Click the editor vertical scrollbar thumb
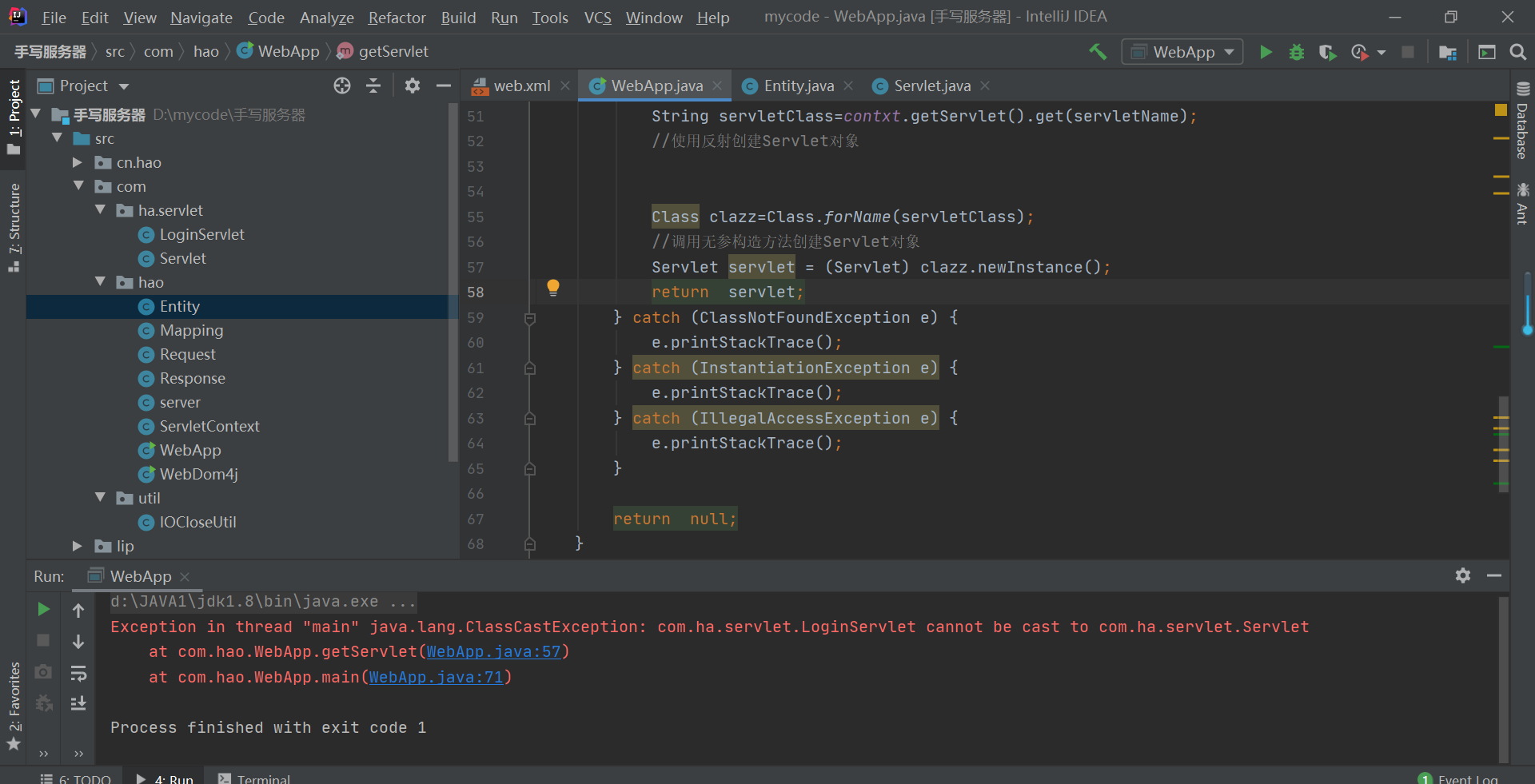1535x784 pixels. (1503, 444)
